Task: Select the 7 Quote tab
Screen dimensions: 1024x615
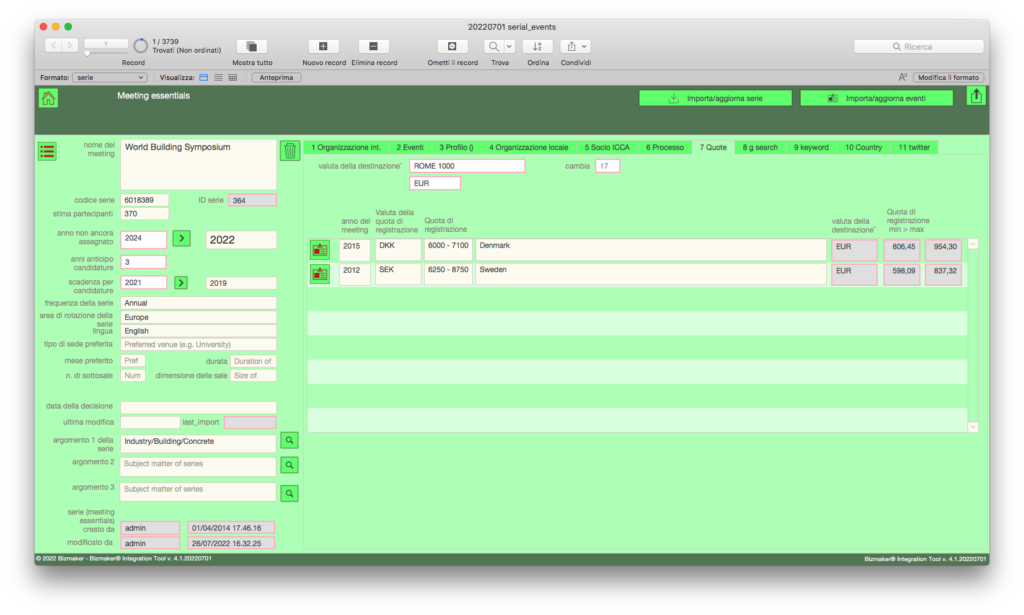Action: pos(713,148)
